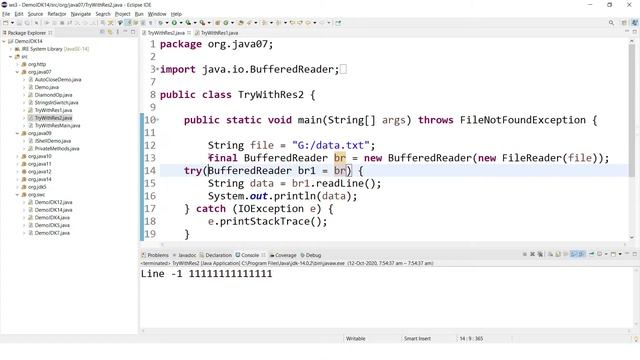The width and height of the screenshot is (640, 360).
Task: Close the TryWithRes2.java editor tab
Action: pyautogui.click(x=189, y=33)
